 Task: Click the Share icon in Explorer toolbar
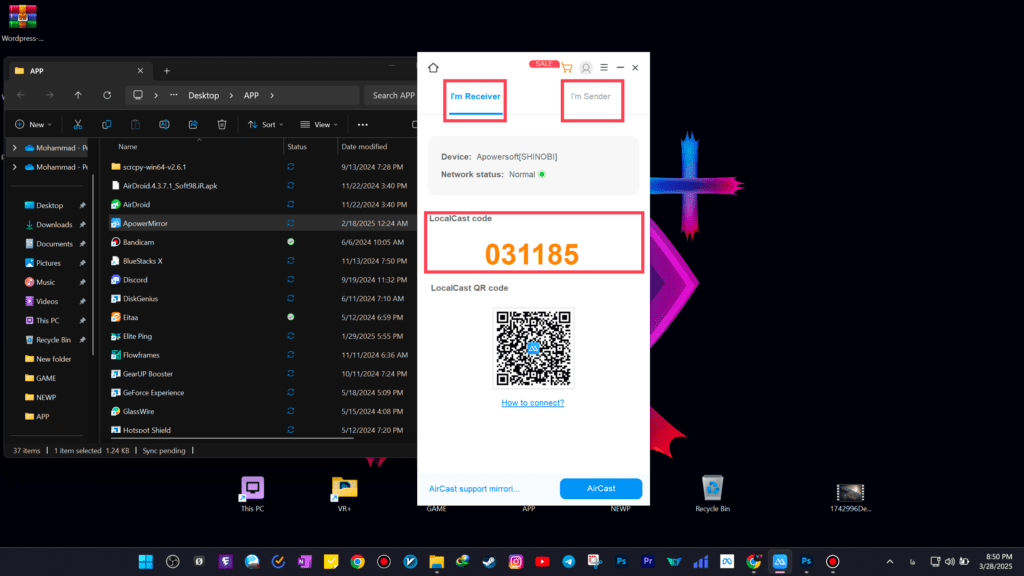point(193,125)
